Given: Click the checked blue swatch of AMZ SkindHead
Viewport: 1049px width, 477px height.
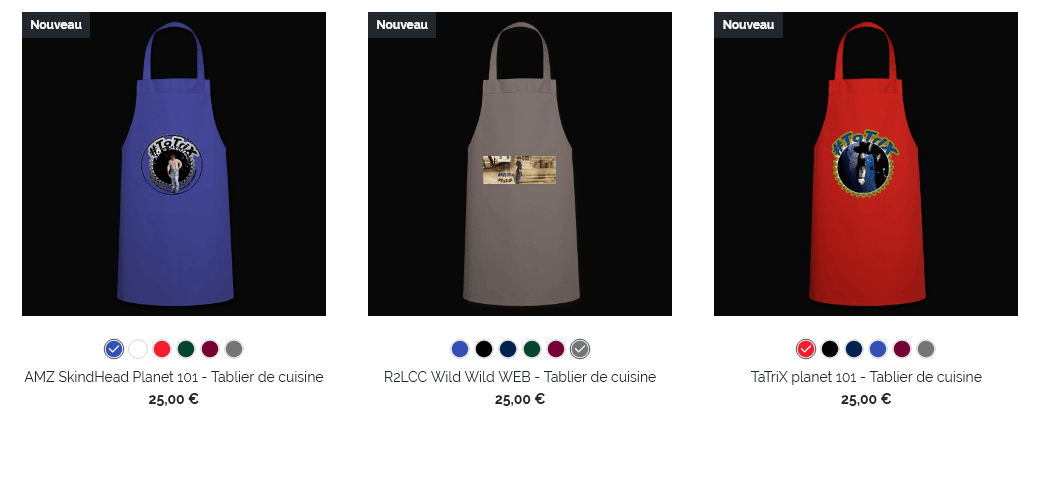Looking at the screenshot, I should (114, 349).
